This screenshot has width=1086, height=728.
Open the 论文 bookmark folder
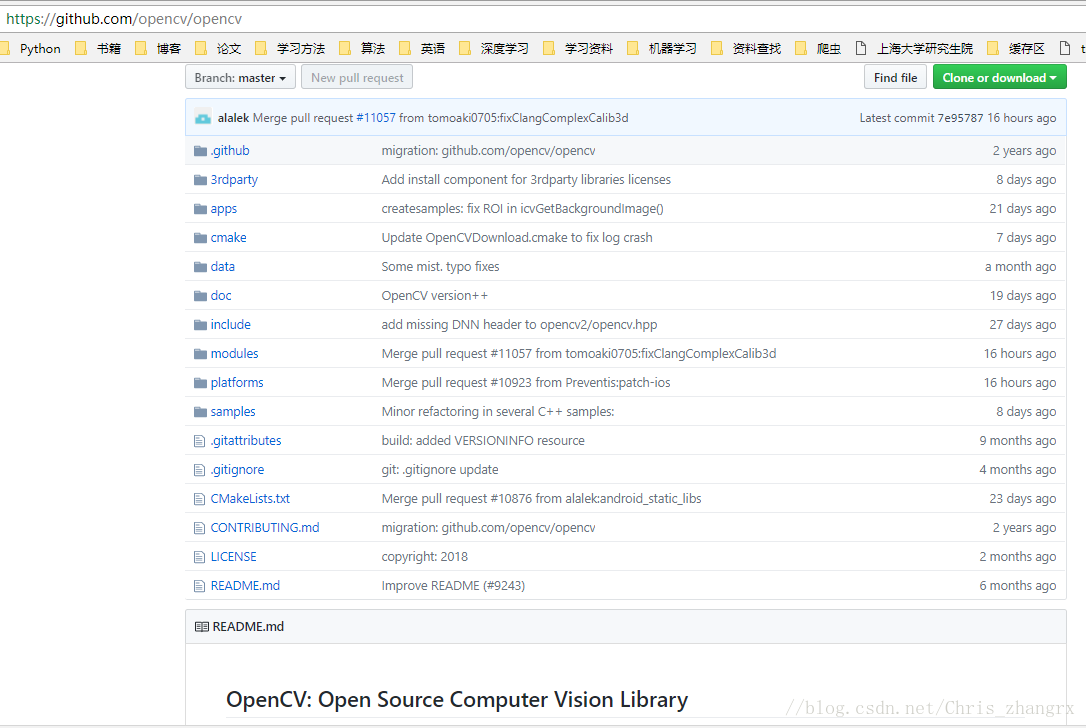tap(220, 48)
